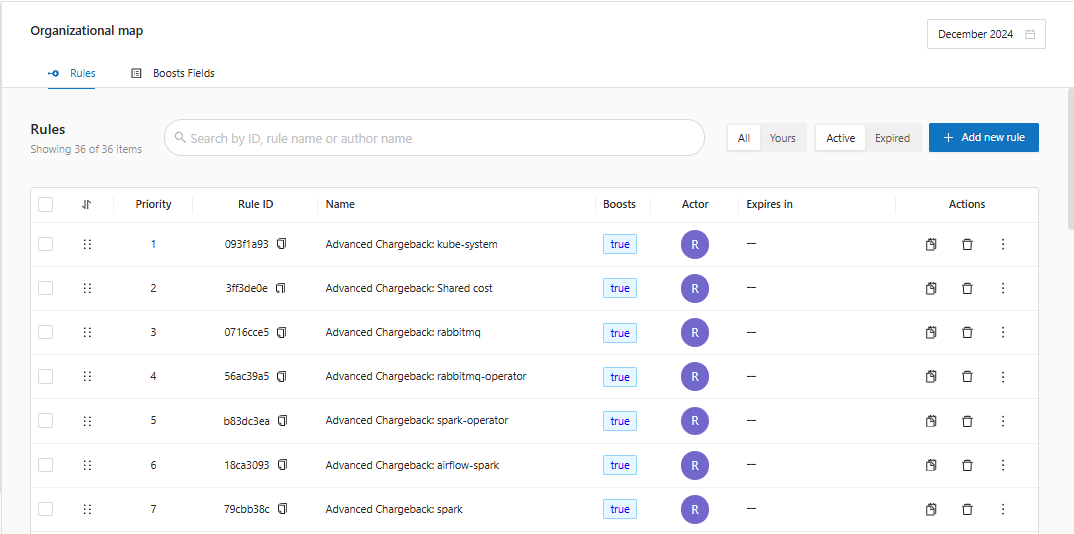Select the Rules tab
The width and height of the screenshot is (1074, 534).
[x=72, y=73]
